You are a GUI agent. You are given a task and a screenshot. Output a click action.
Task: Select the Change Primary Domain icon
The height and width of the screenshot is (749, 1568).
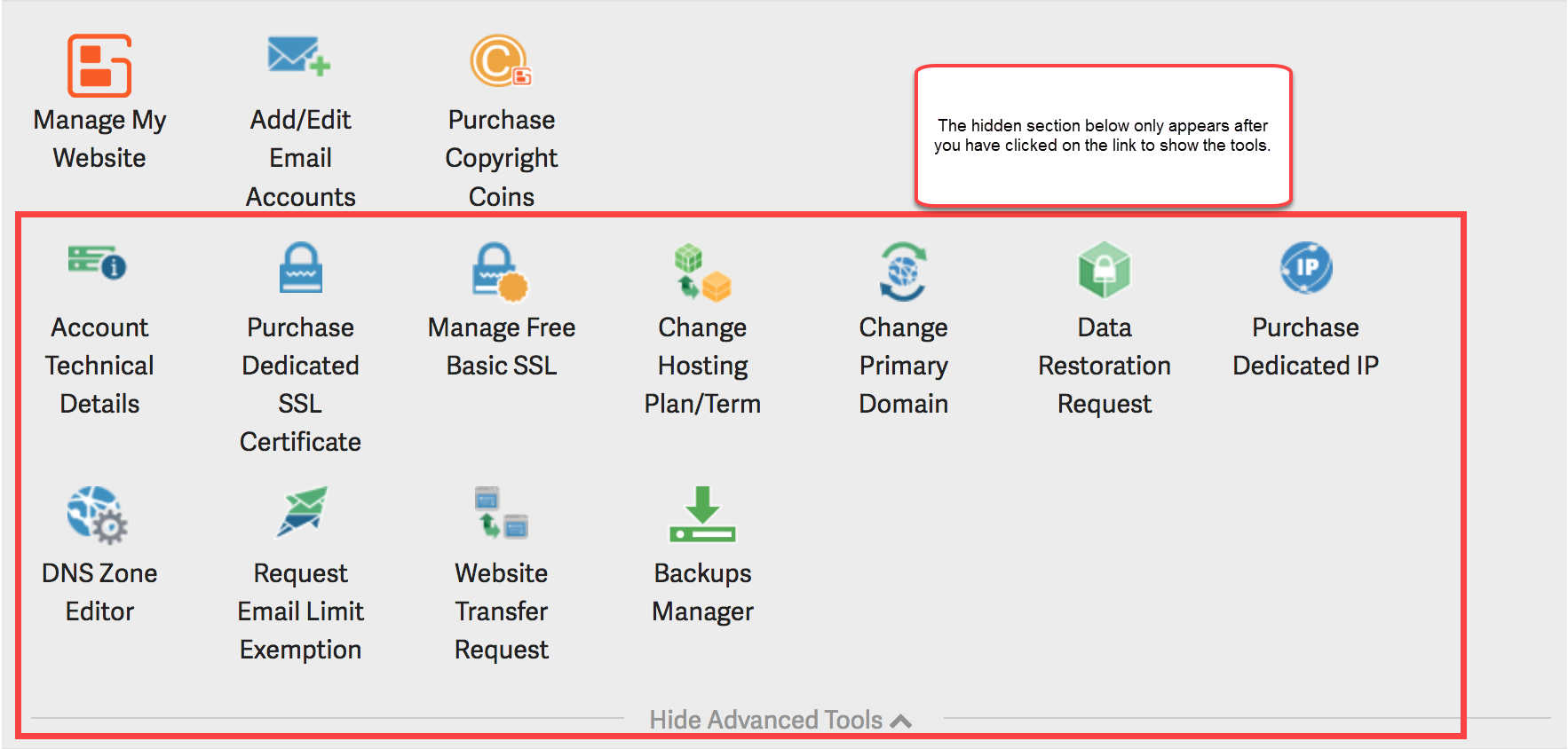point(903,272)
